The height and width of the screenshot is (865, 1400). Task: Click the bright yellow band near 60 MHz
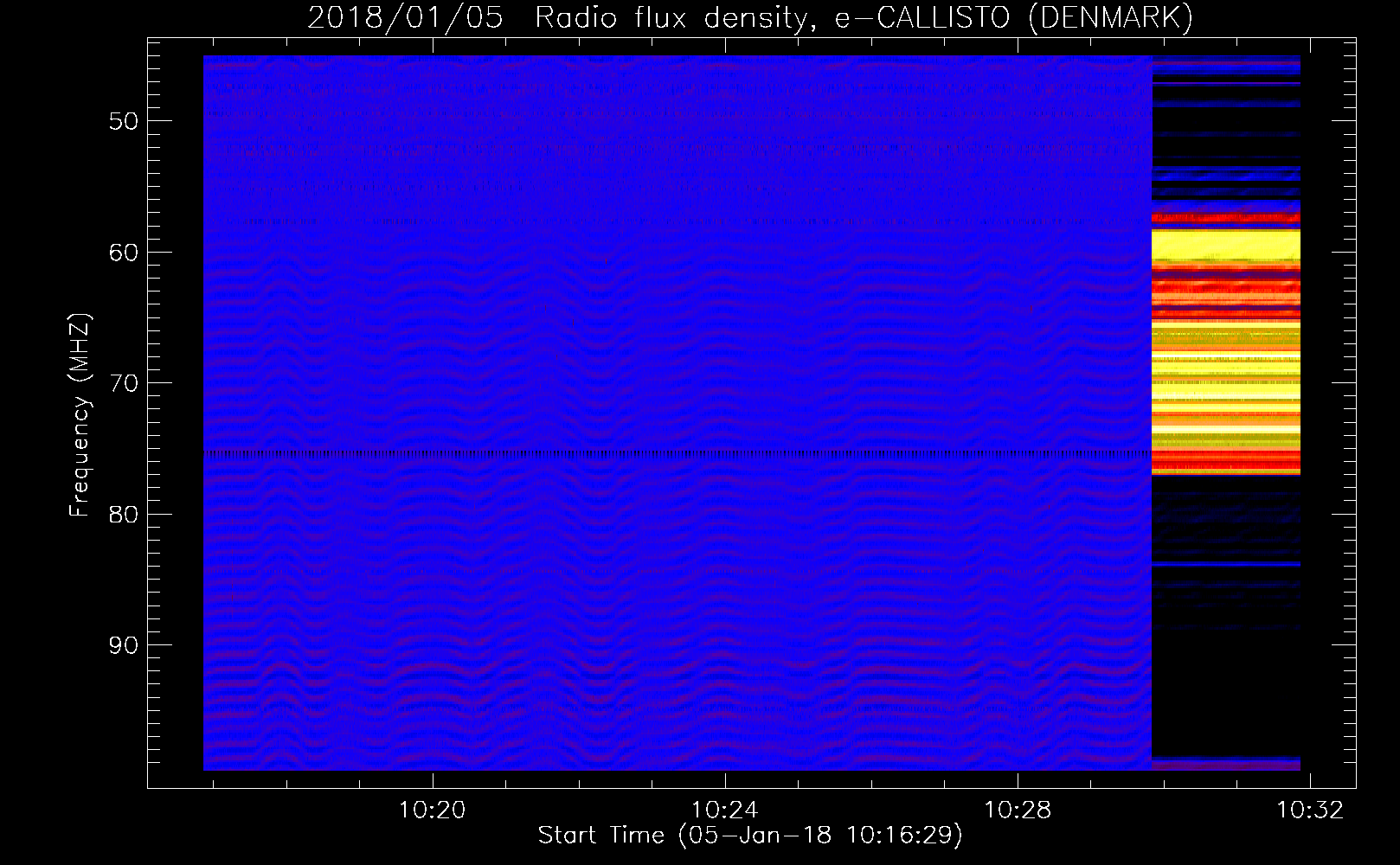pos(1226,247)
